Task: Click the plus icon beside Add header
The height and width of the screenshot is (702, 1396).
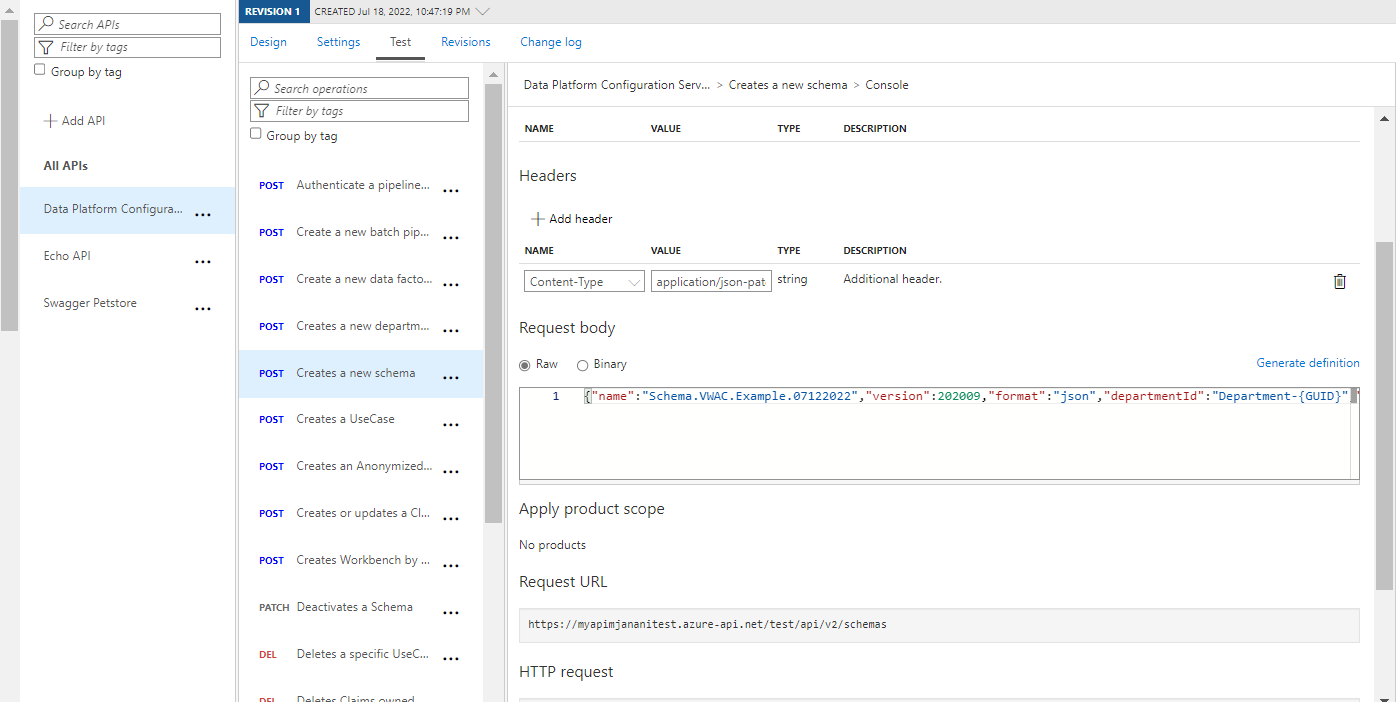Action: [538, 219]
